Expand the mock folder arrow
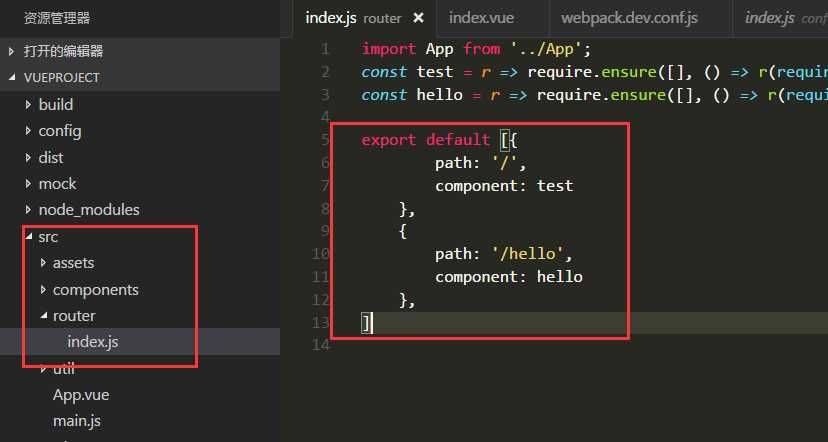828x442 pixels. coord(28,183)
